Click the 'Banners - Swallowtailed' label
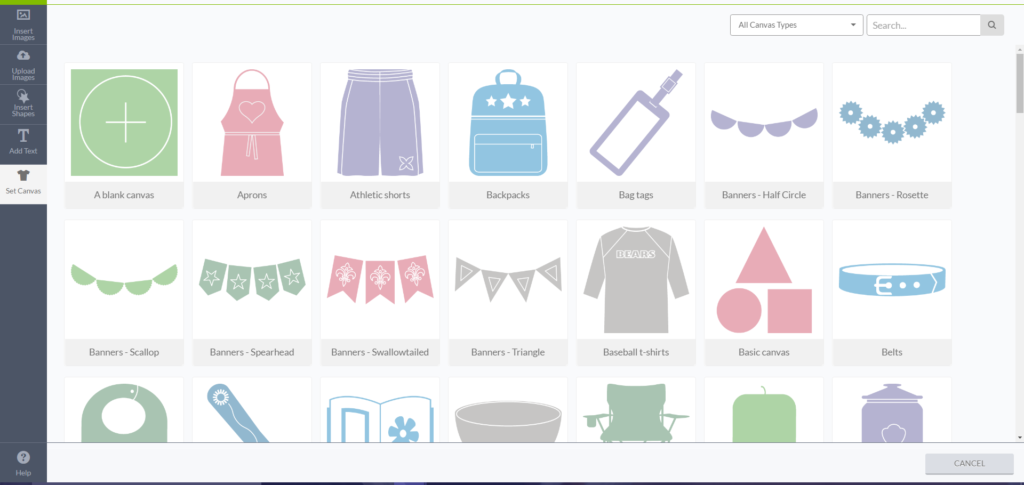This screenshot has height=485, width=1024. (x=379, y=352)
